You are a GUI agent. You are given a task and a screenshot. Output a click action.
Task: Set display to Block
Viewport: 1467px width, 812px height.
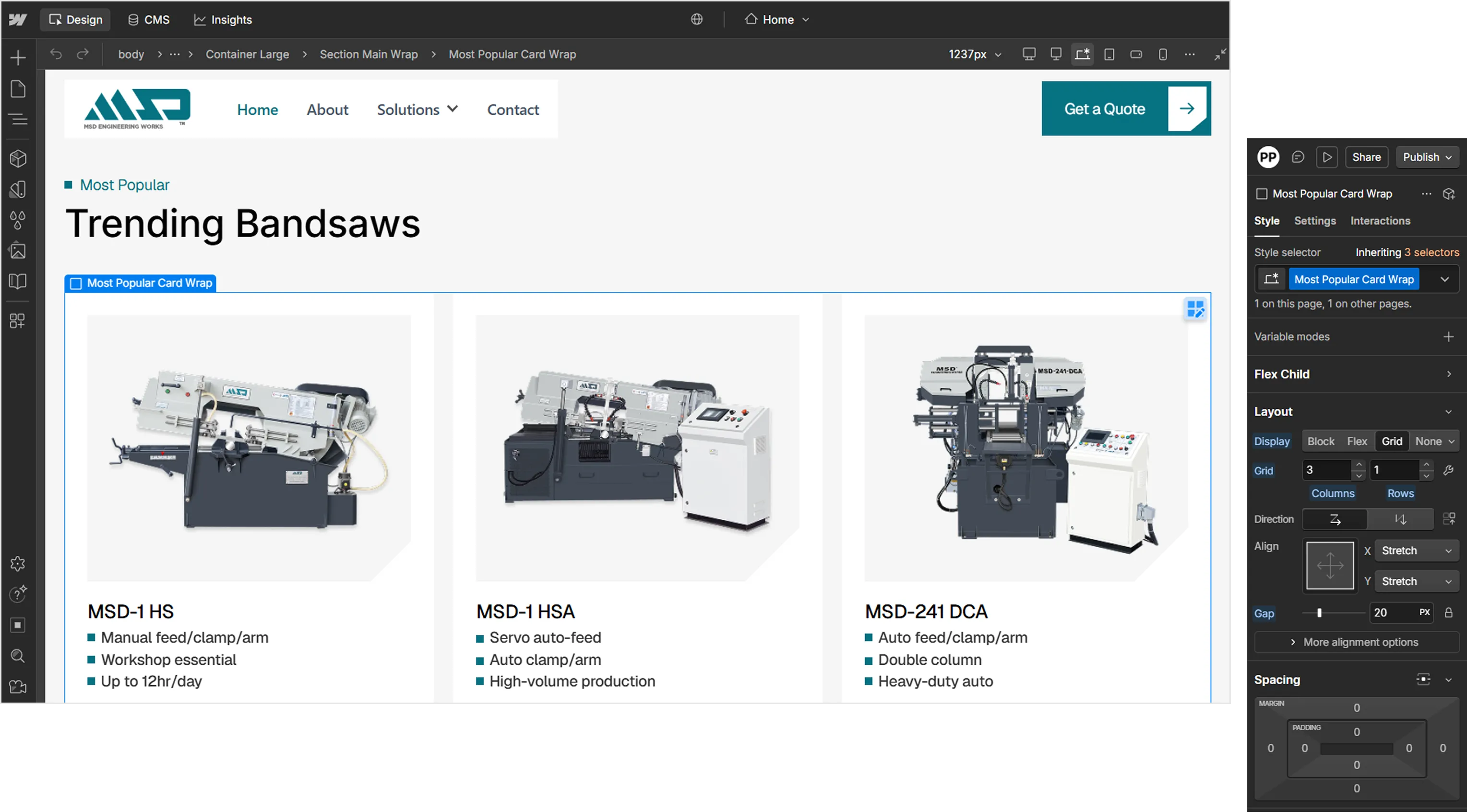1321,442
